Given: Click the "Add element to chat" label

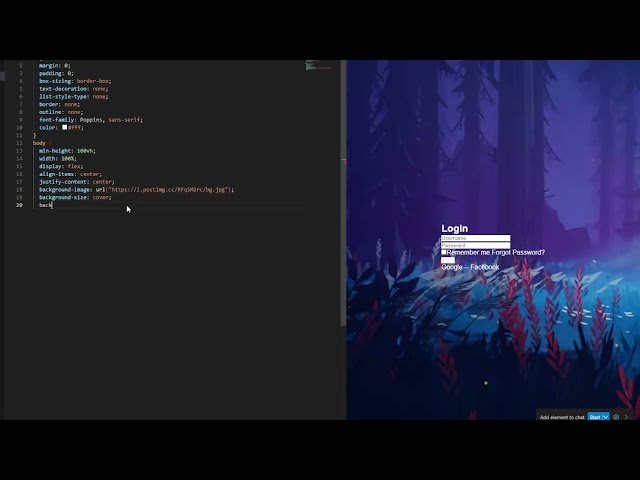Looking at the screenshot, I should [x=562, y=417].
